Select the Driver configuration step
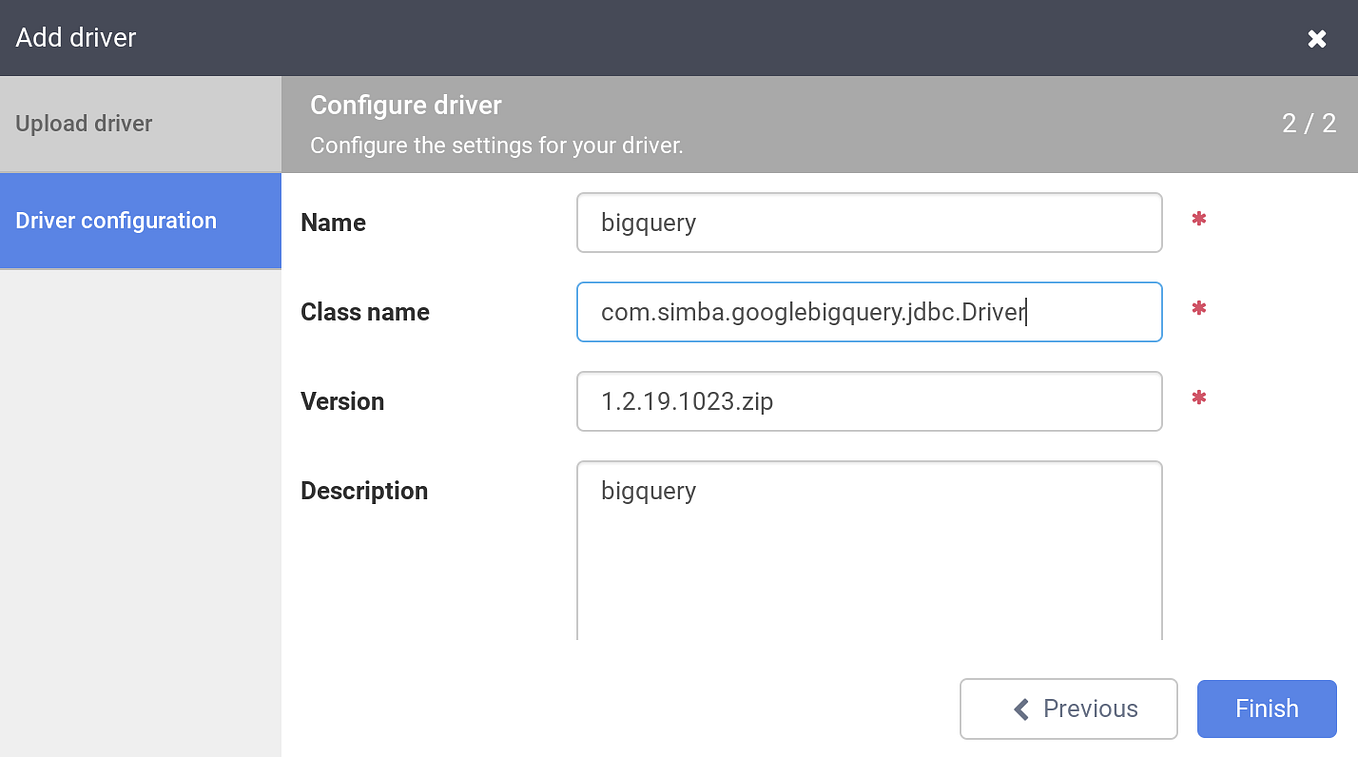 pyautogui.click(x=116, y=220)
